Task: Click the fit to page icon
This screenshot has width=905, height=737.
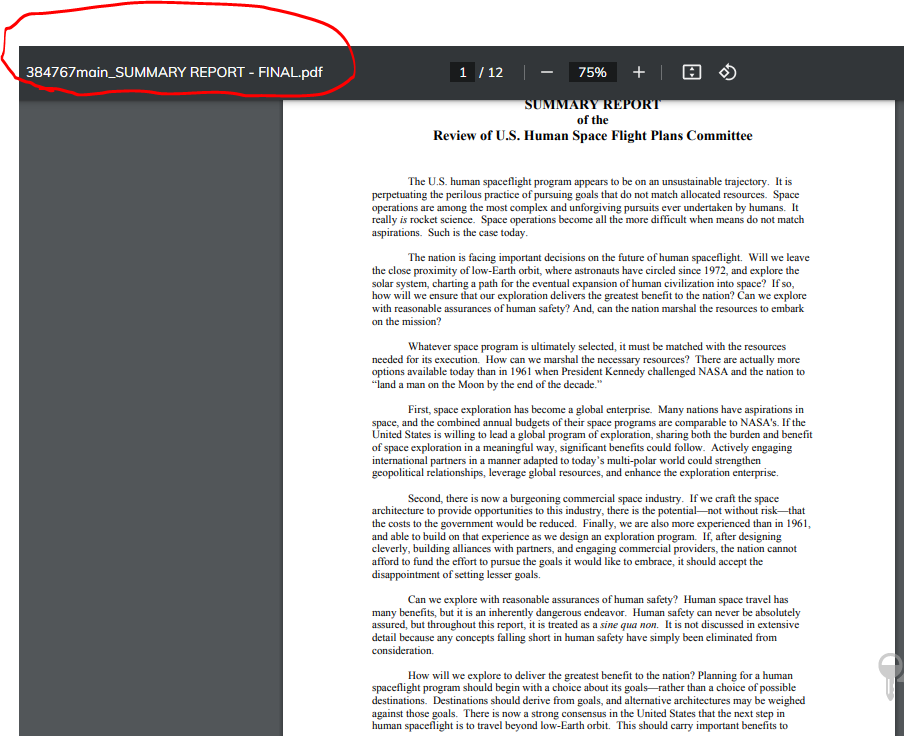Action: click(x=691, y=72)
